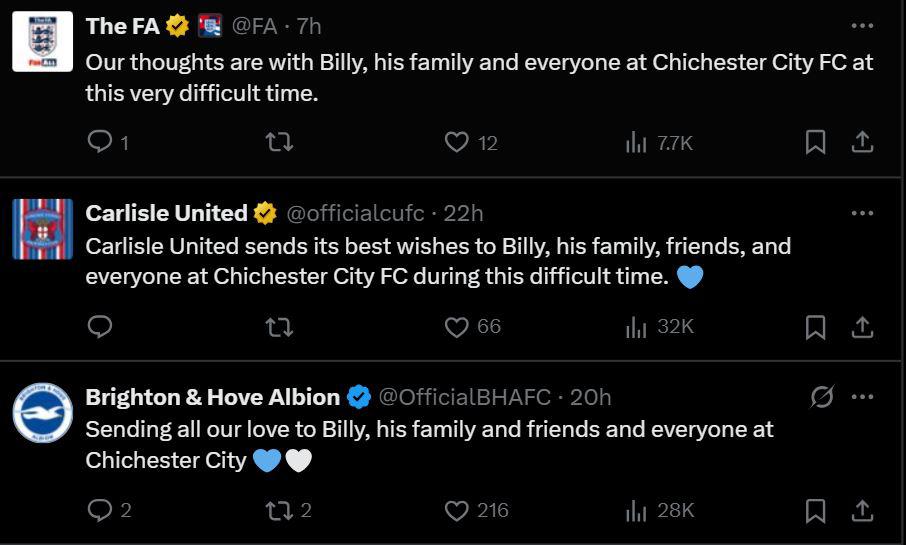Viewport: 906px width, 545px height.
Task: Share The FA's tweet
Action: point(862,143)
